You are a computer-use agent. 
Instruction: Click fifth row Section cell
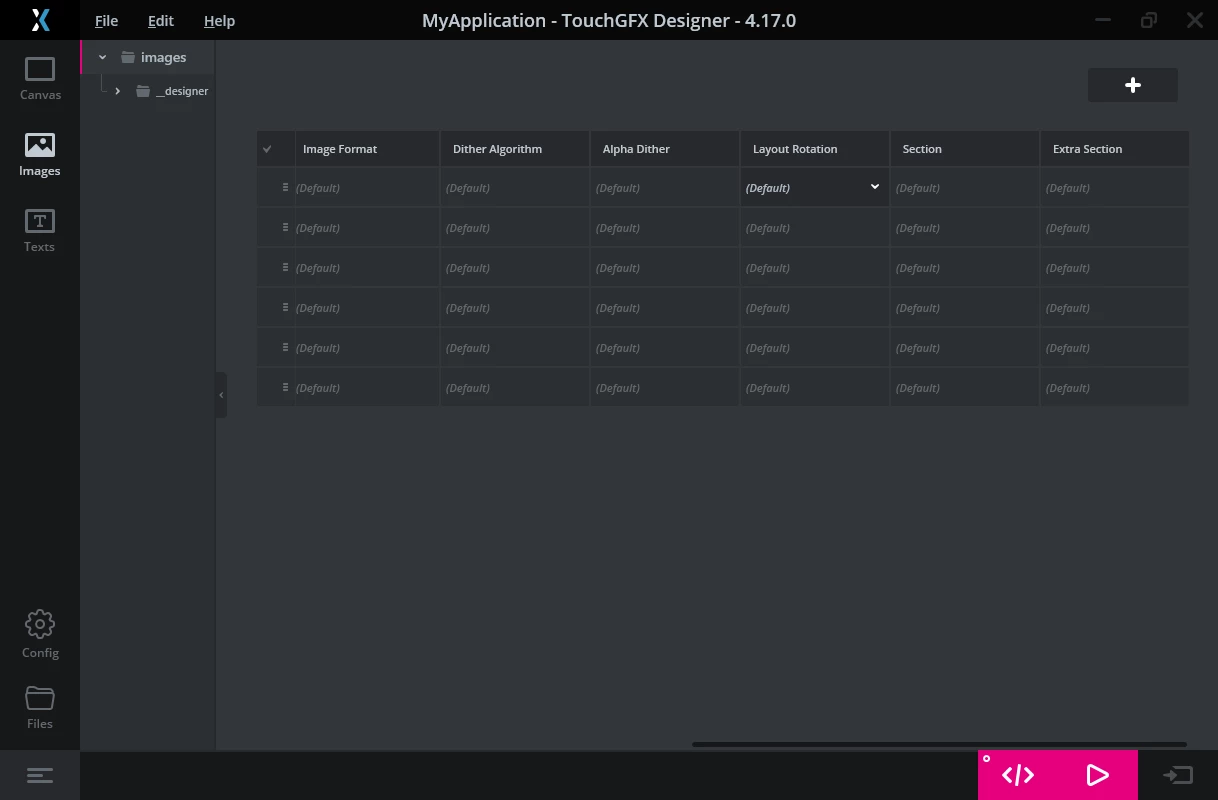point(965,348)
